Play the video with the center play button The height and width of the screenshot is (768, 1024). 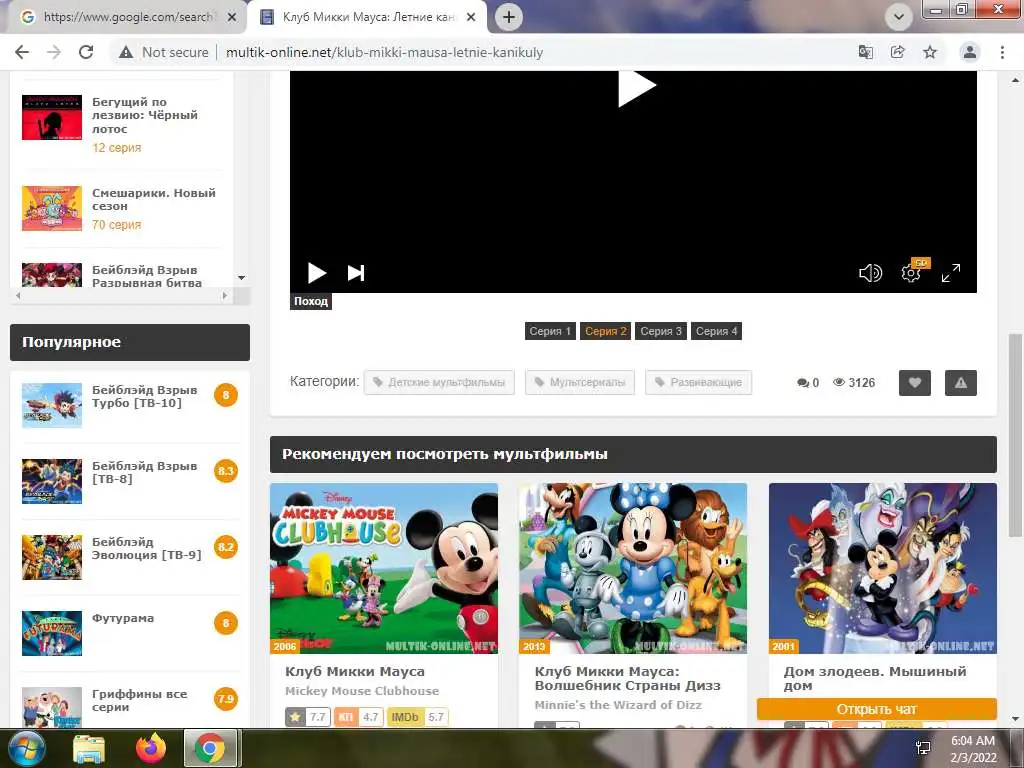[x=637, y=88]
